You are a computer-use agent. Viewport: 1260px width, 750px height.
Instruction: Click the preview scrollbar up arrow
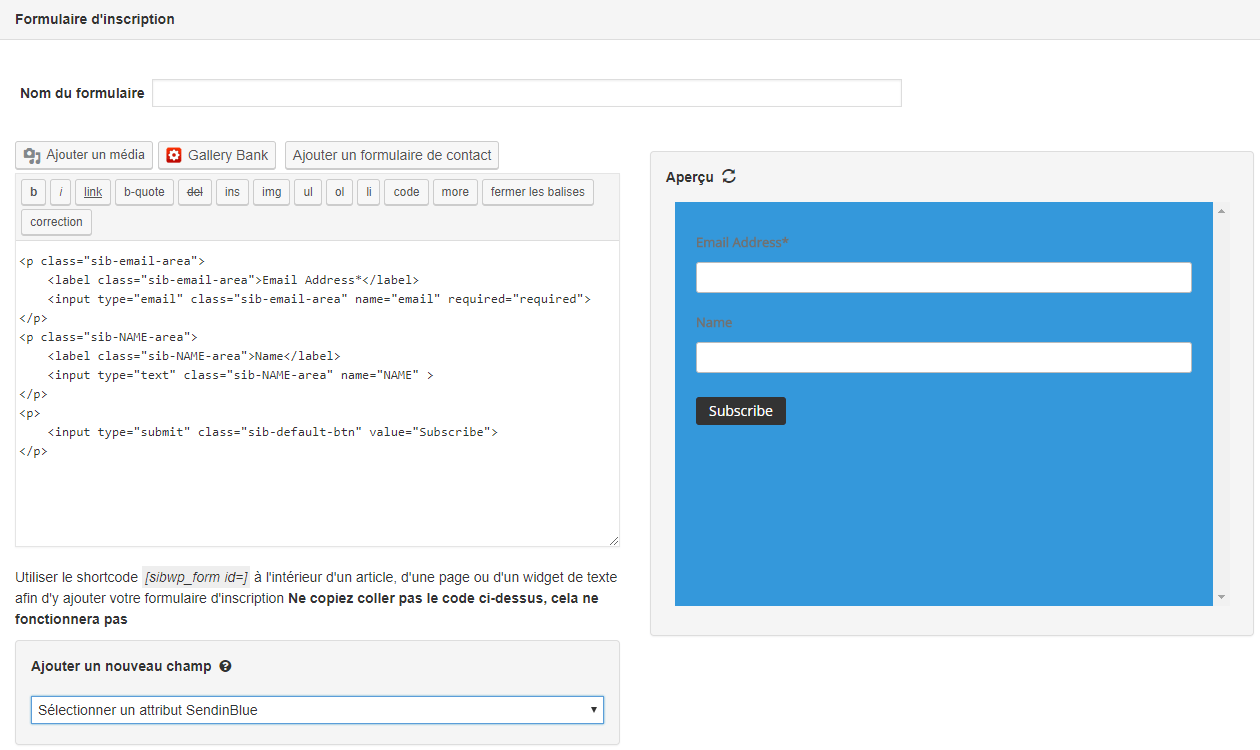[x=1221, y=211]
